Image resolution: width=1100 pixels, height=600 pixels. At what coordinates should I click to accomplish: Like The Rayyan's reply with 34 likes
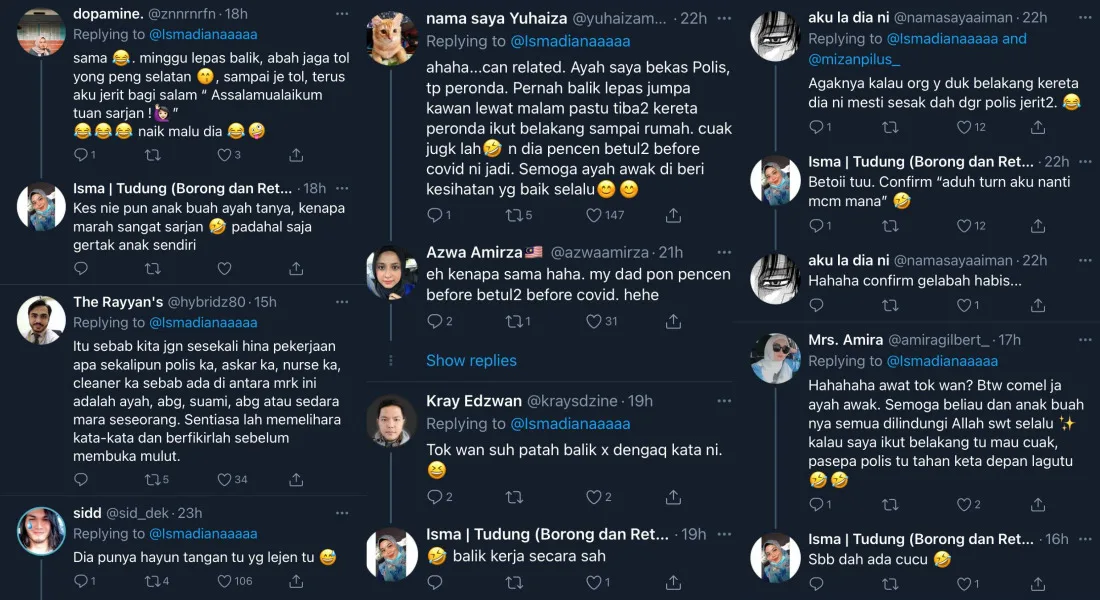point(224,480)
